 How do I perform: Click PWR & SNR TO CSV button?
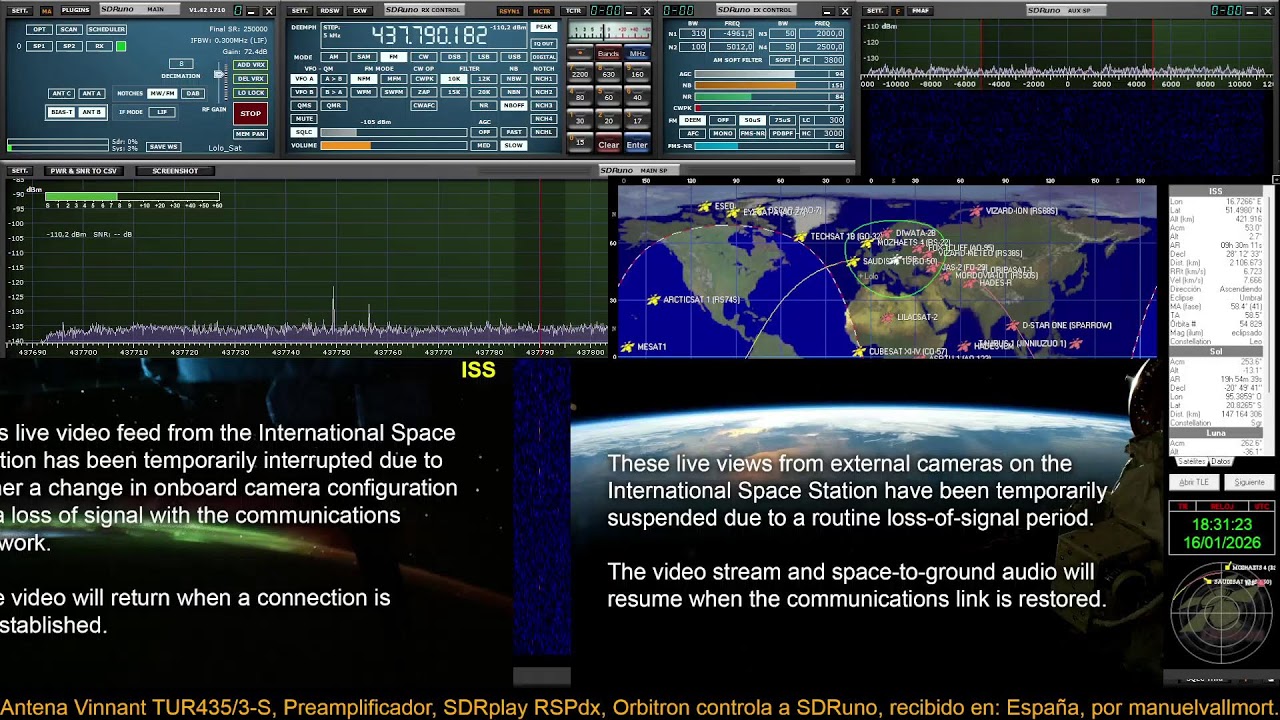pos(84,171)
